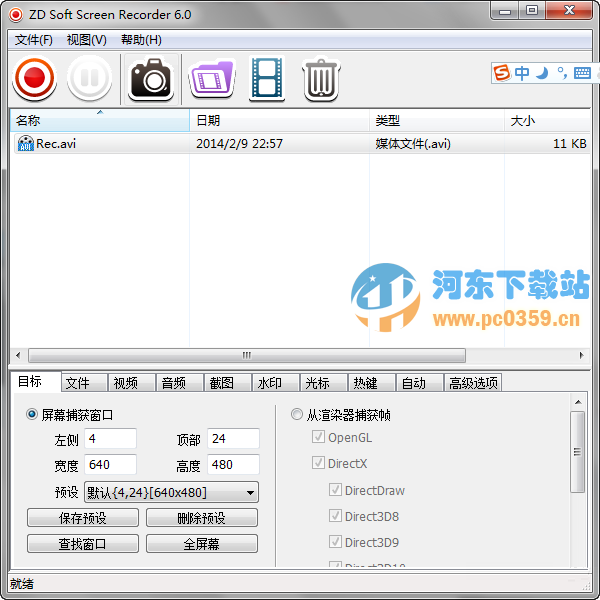Click the 顶部 input field
This screenshot has height=600, width=600.
(233, 439)
